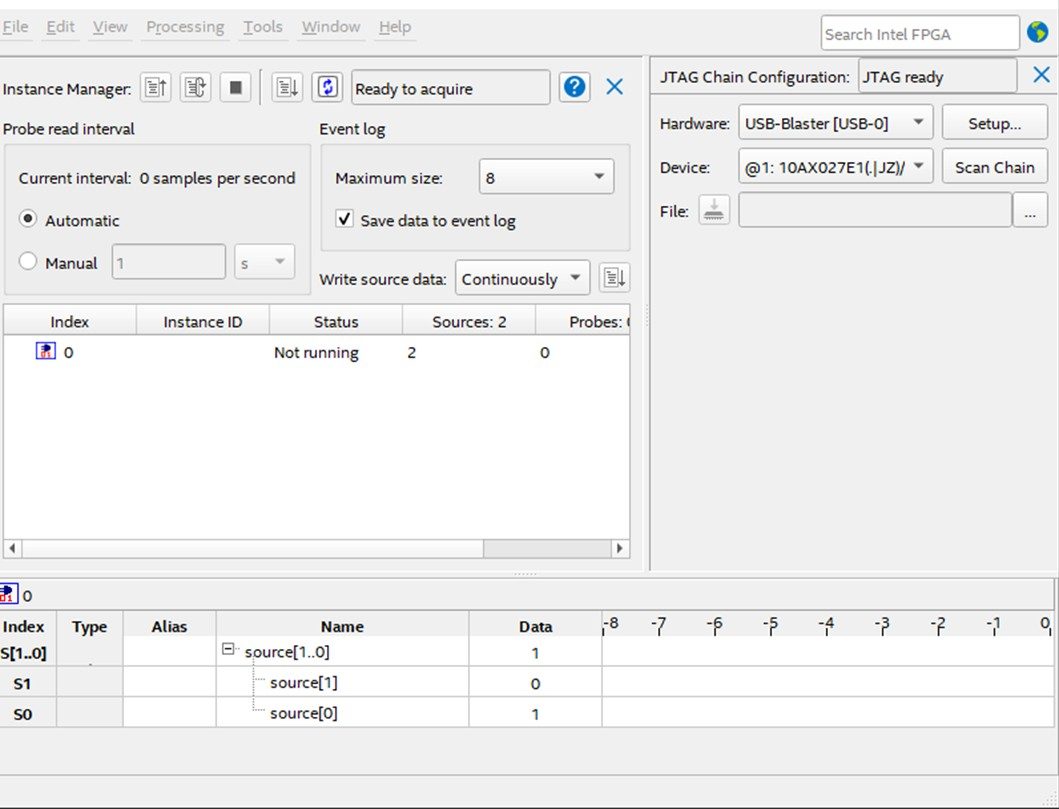This screenshot has width=1059, height=809.
Task: Click the blue refresh cycle toolbar icon
Action: click(x=328, y=88)
